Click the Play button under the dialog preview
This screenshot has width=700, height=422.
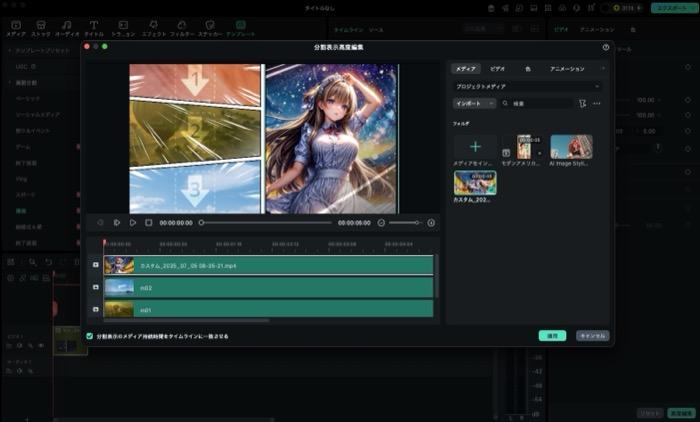pos(133,222)
